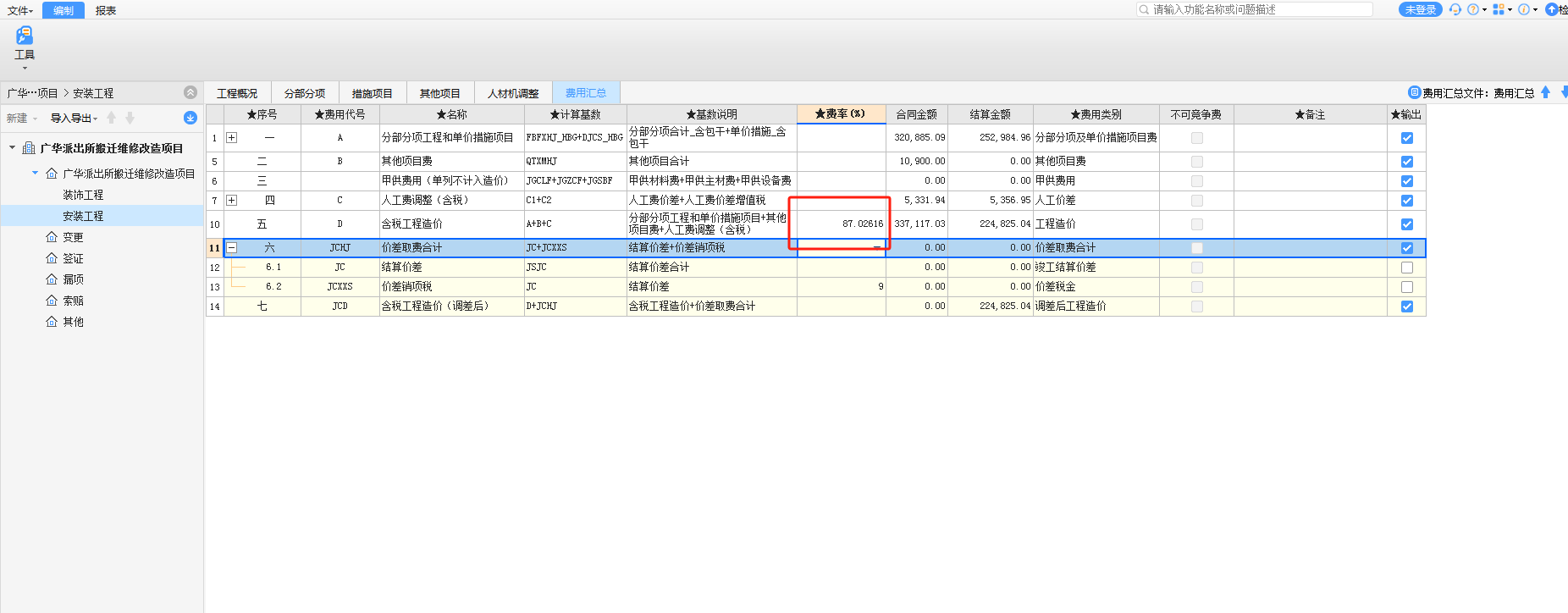Image resolution: width=1568 pixels, height=613 pixels.
Task: Toggle 输出 checkbox for 其他项目费 row
Action: [x=1407, y=162]
